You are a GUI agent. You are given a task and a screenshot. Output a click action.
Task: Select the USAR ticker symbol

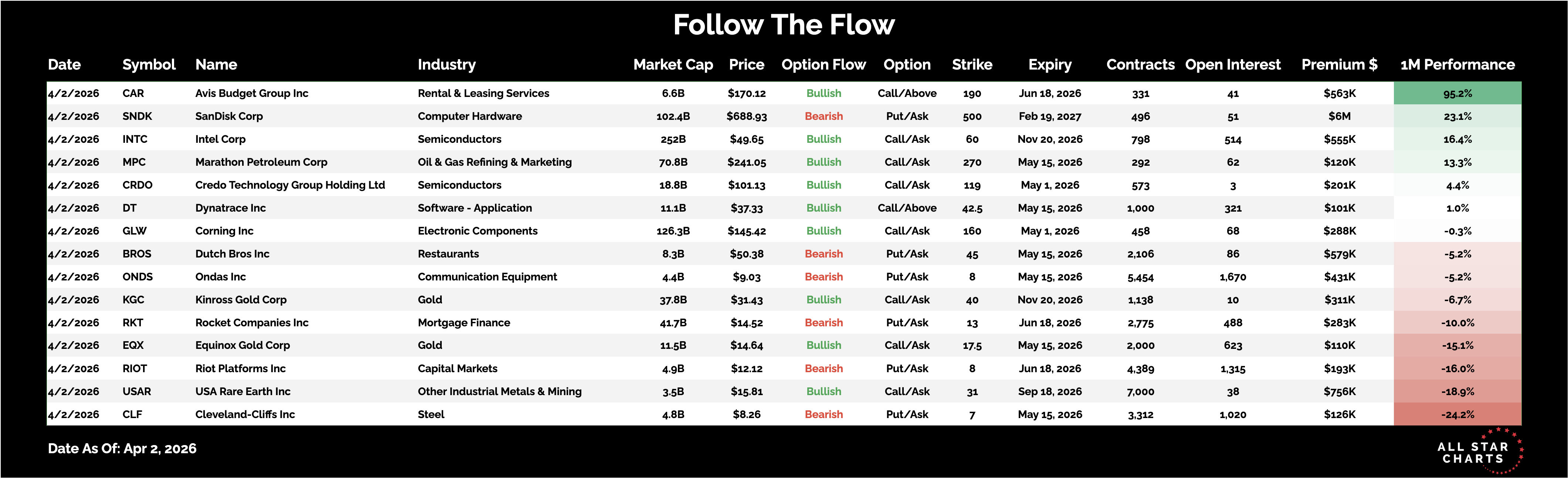click(136, 391)
